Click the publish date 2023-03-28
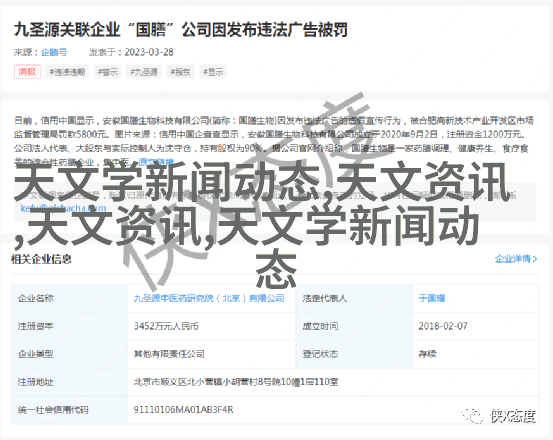 tap(149, 52)
